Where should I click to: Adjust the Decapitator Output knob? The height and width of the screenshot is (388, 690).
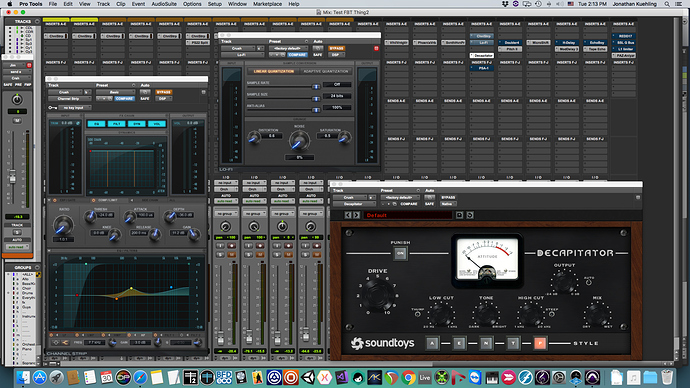(564, 281)
